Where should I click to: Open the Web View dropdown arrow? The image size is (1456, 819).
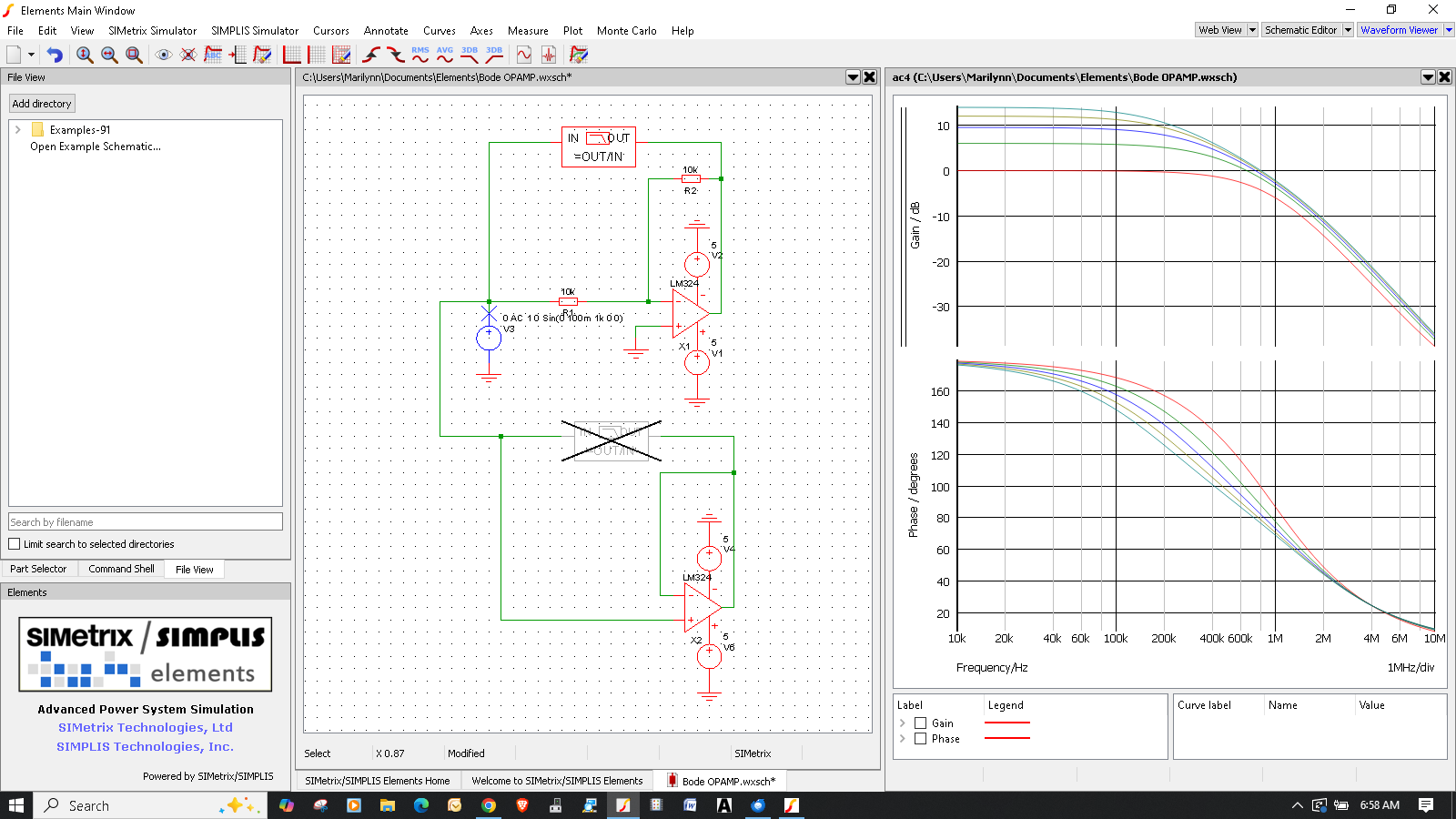[x=1252, y=30]
